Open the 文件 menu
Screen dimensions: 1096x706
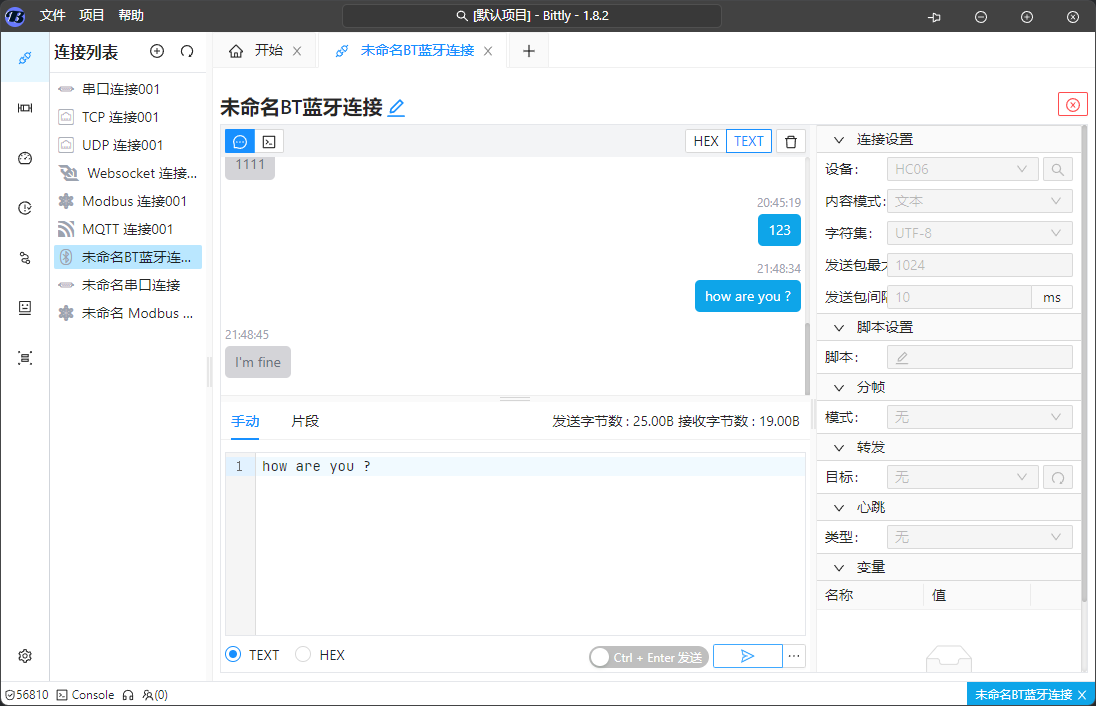coord(53,16)
